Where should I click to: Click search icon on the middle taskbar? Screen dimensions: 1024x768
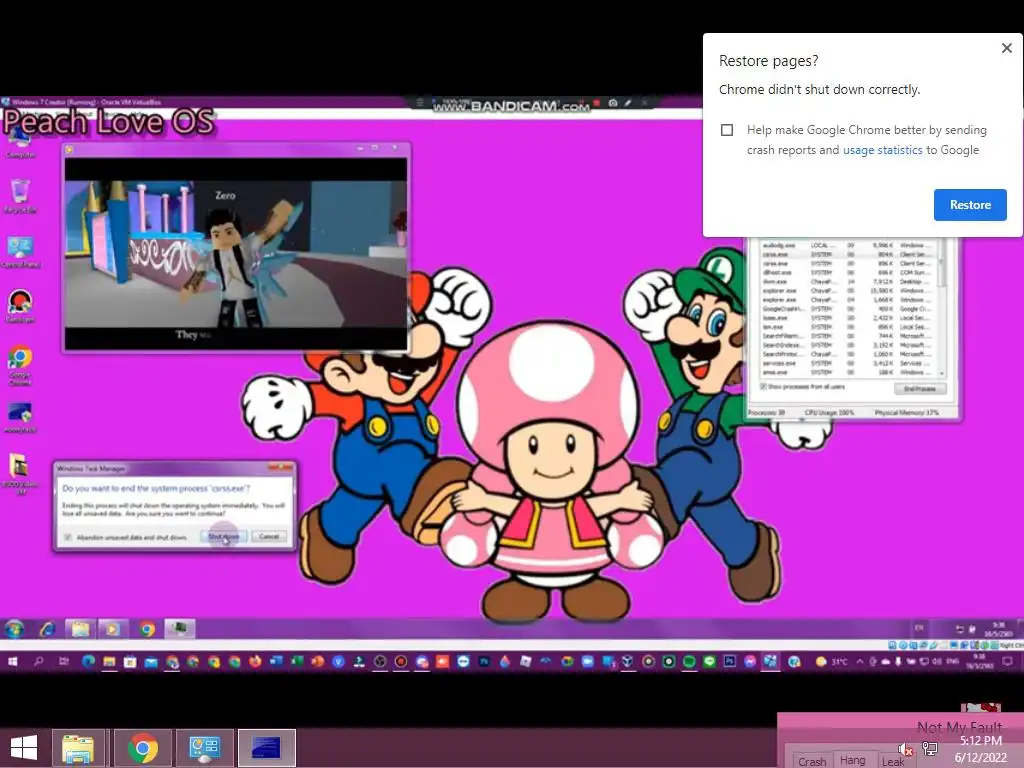coord(39,662)
